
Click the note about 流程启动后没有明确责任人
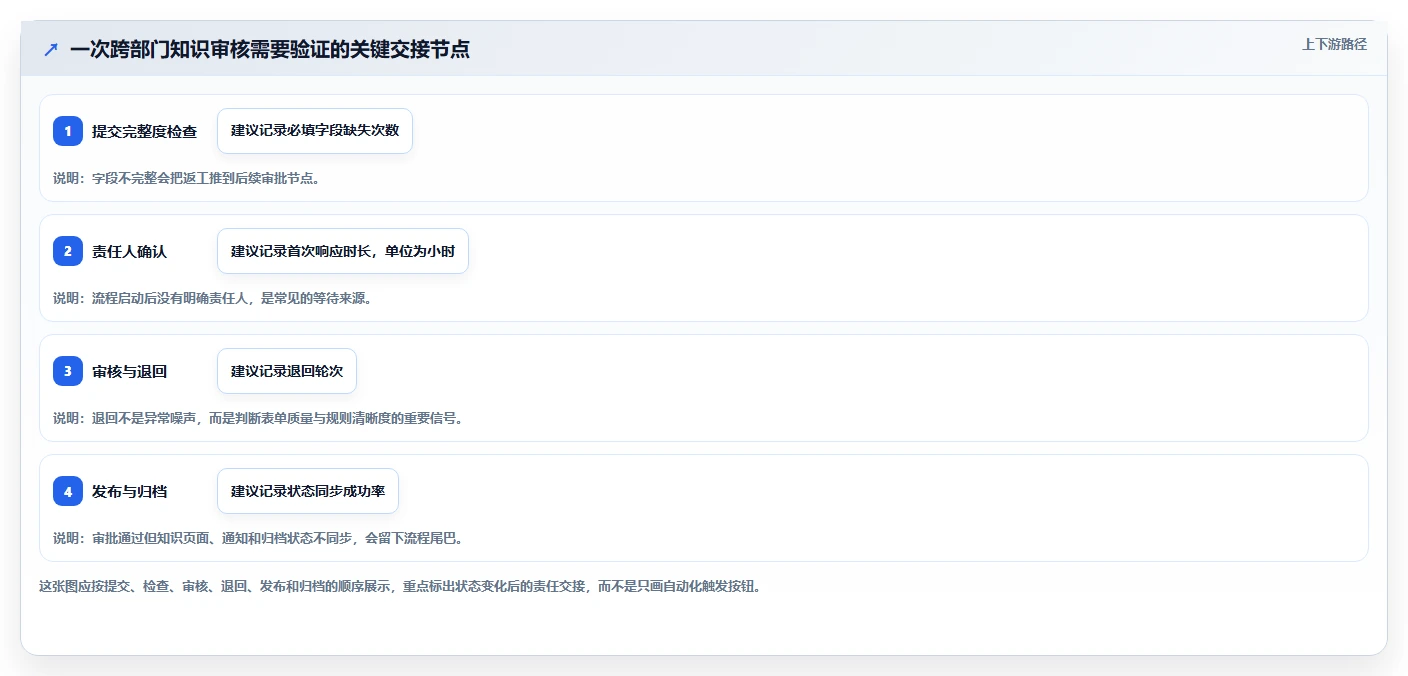click(212, 298)
